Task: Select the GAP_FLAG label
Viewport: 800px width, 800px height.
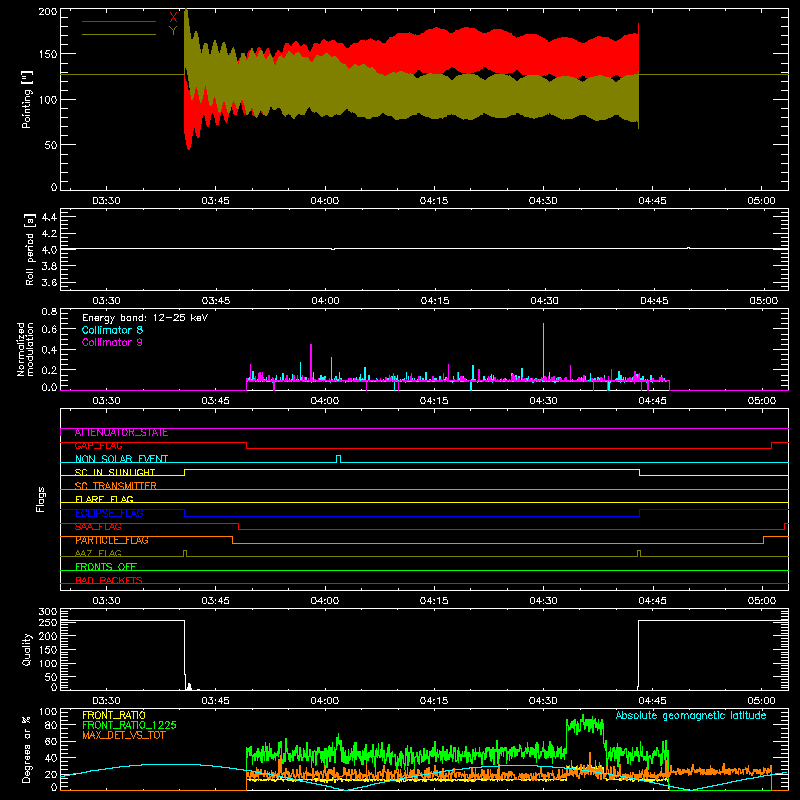Action: click(x=98, y=446)
